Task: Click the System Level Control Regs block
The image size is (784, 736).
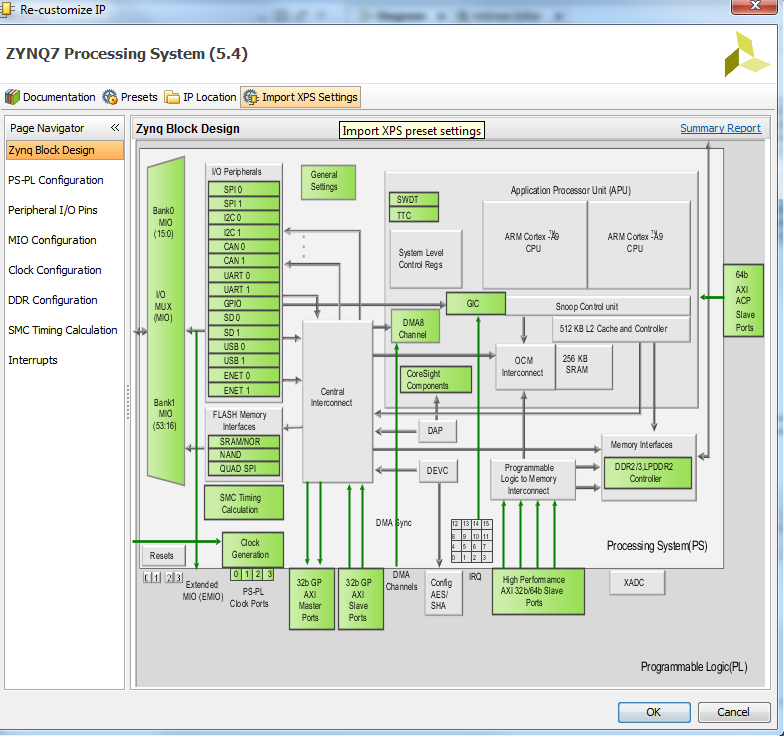Action: pos(426,258)
